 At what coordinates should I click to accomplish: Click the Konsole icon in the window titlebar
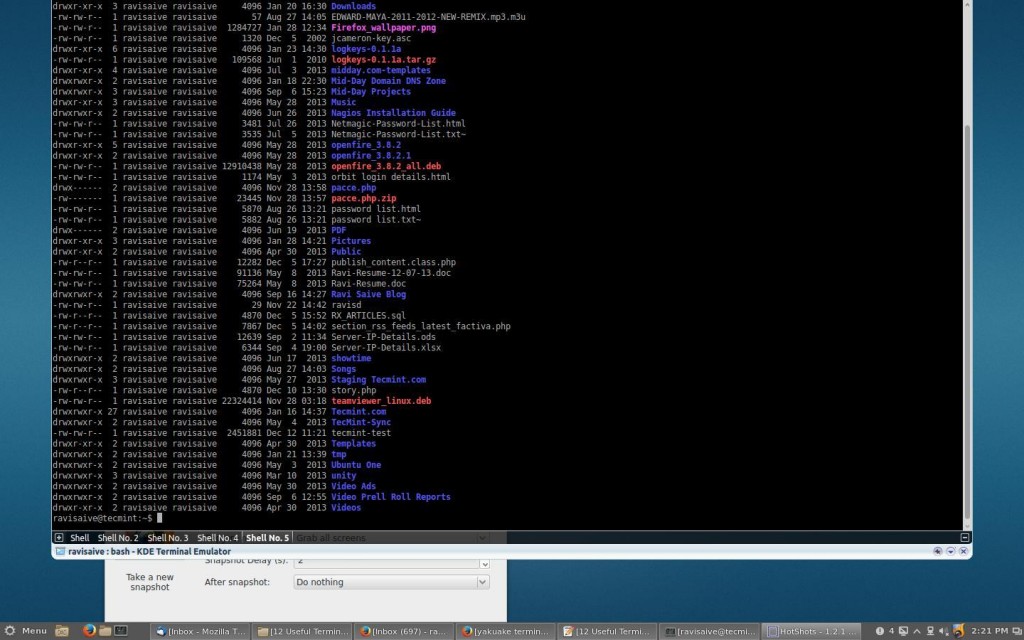click(x=62, y=551)
